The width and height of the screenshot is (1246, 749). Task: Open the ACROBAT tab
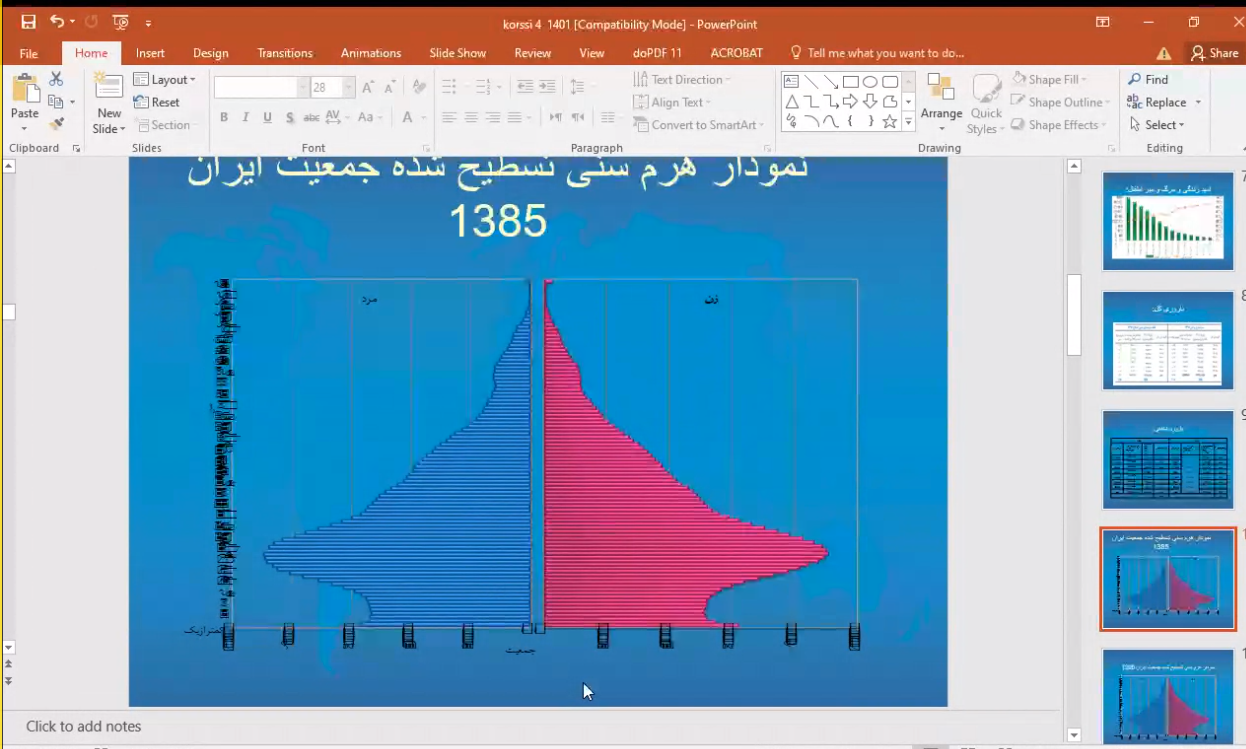(x=737, y=53)
